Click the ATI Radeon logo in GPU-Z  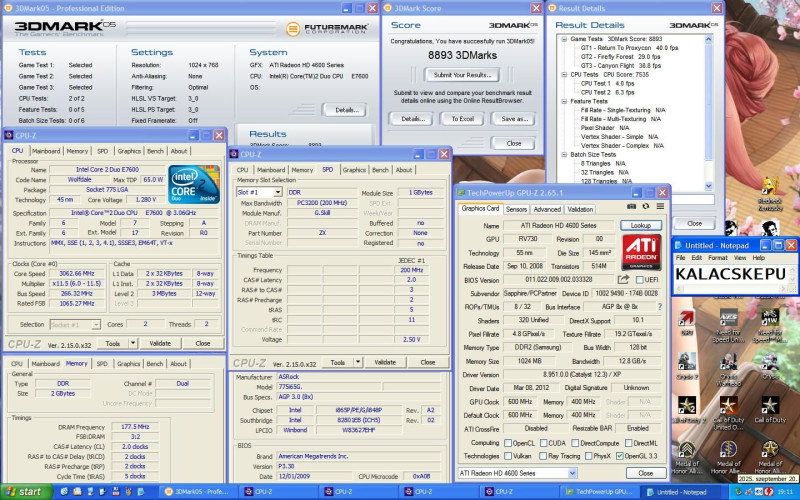pyautogui.click(x=640, y=253)
